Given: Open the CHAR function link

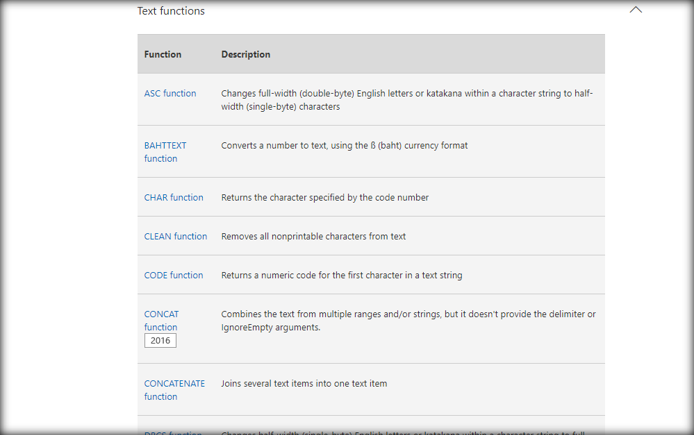Looking at the screenshot, I should tap(174, 197).
